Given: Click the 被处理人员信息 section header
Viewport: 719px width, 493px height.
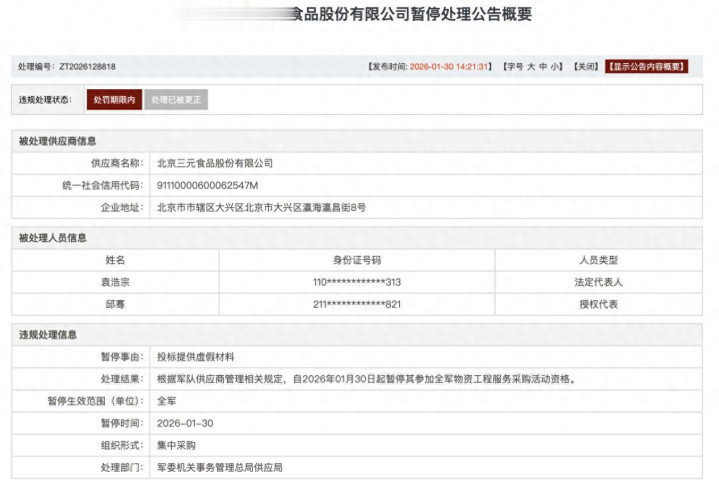Looking at the screenshot, I should click(x=52, y=238).
